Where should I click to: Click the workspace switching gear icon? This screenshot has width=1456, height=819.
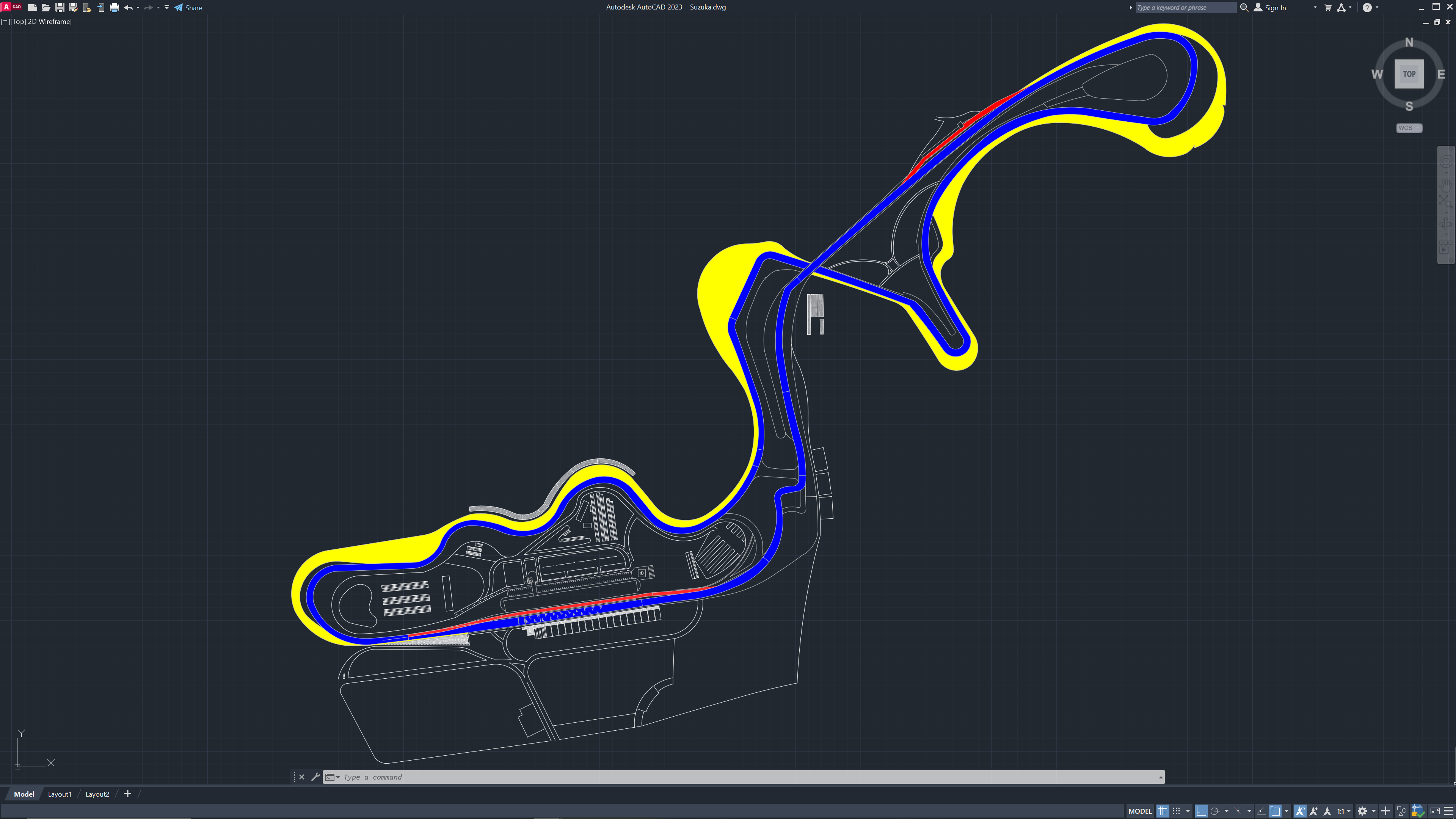pyautogui.click(x=1362, y=811)
